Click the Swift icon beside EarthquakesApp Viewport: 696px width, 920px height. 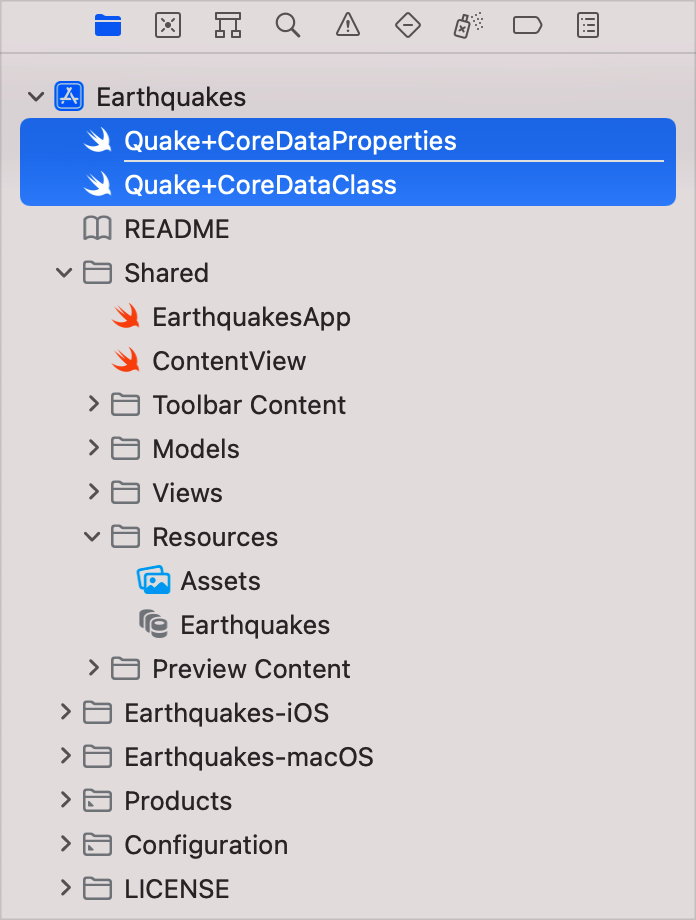pyautogui.click(x=125, y=316)
